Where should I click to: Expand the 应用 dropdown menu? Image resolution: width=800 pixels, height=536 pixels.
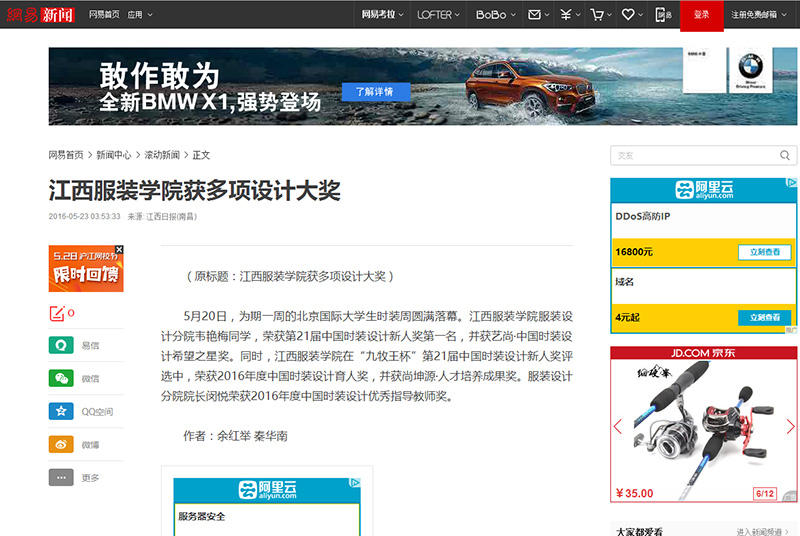[139, 15]
